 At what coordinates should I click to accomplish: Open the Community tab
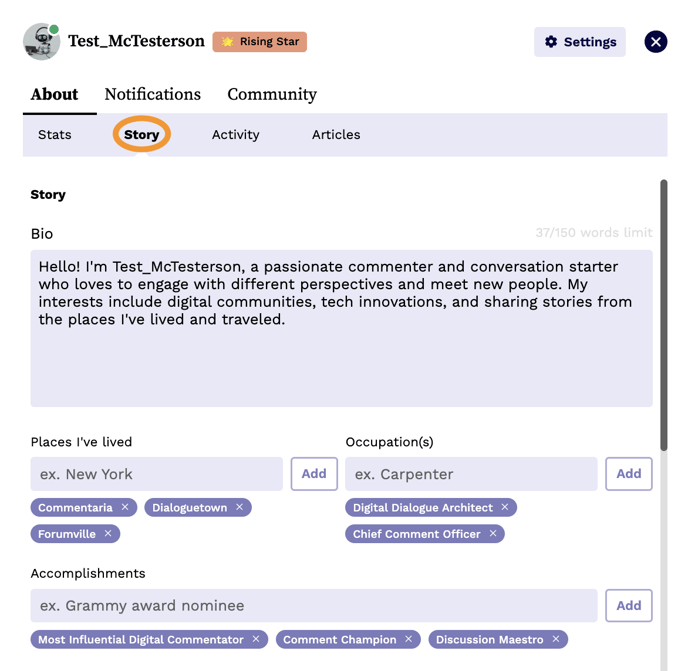pyautogui.click(x=272, y=95)
